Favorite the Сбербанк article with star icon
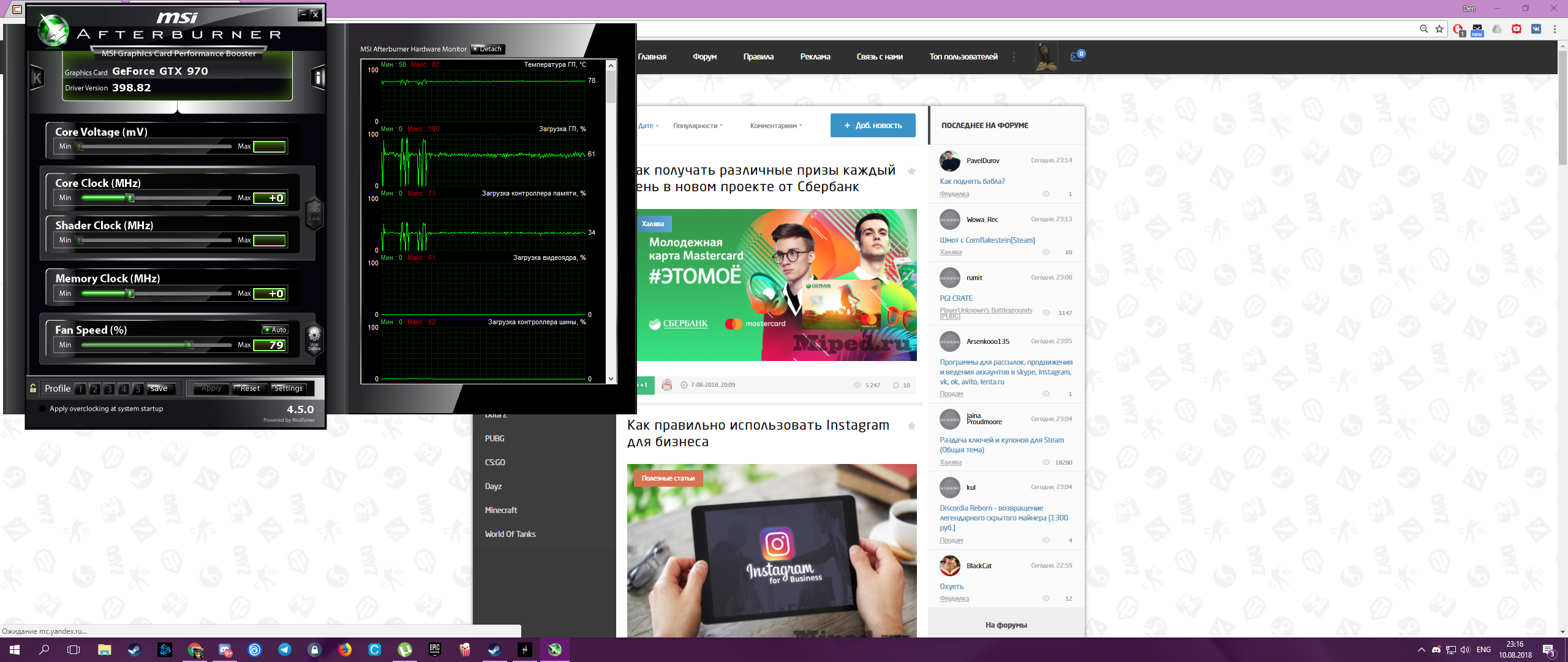Viewport: 1568px width, 662px height. click(911, 171)
